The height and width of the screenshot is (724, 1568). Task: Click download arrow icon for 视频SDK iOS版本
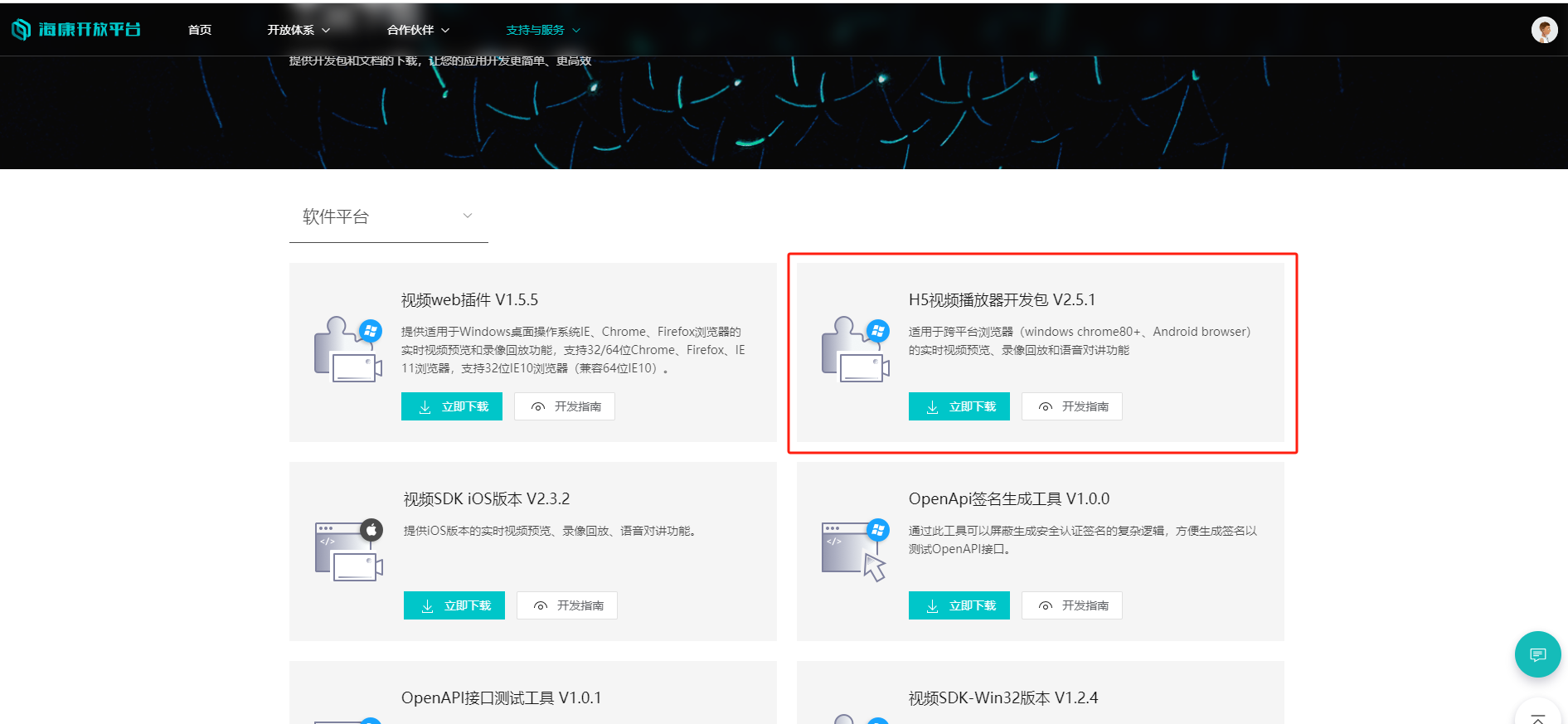[427, 606]
